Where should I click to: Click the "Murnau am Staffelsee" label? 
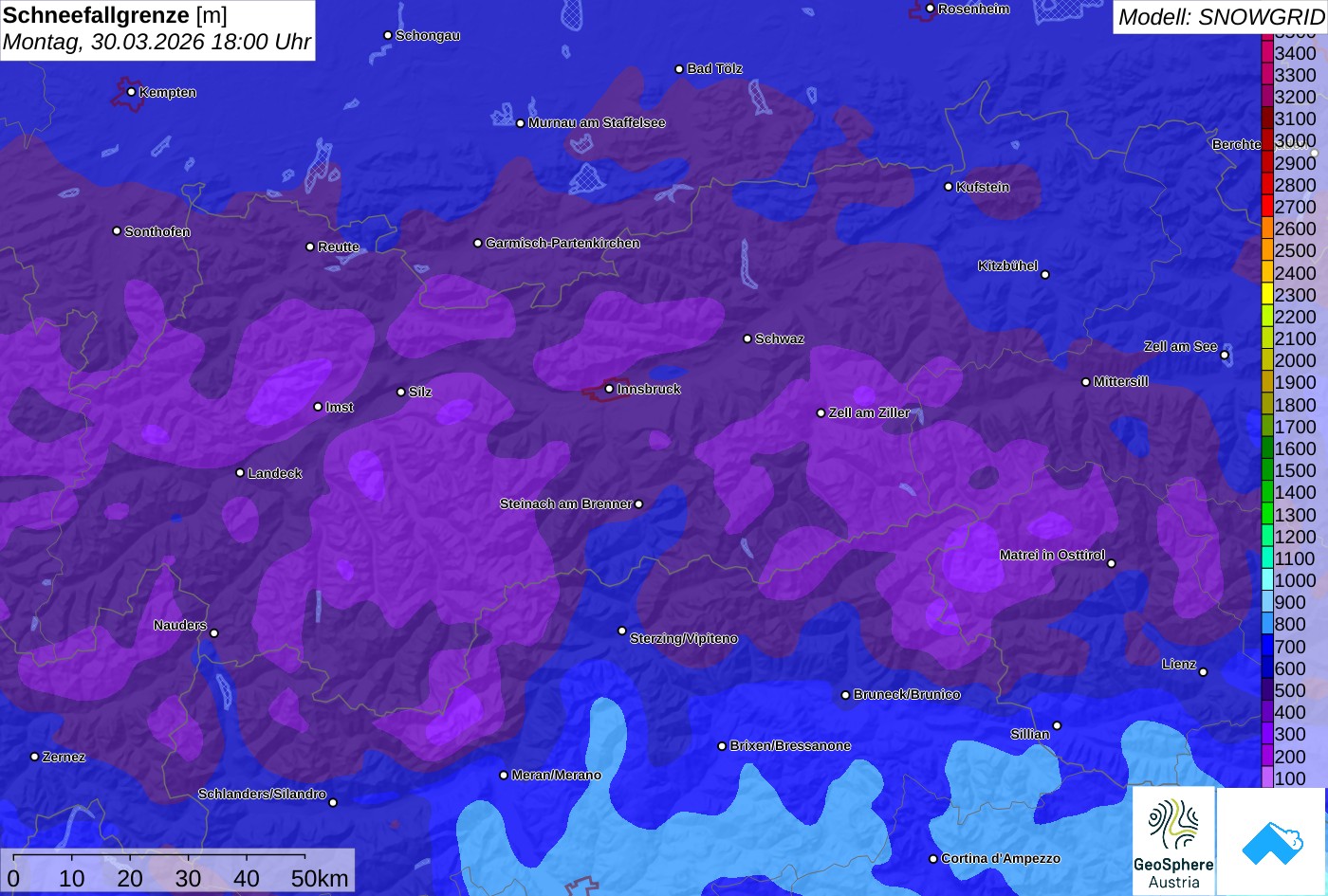coord(597,123)
